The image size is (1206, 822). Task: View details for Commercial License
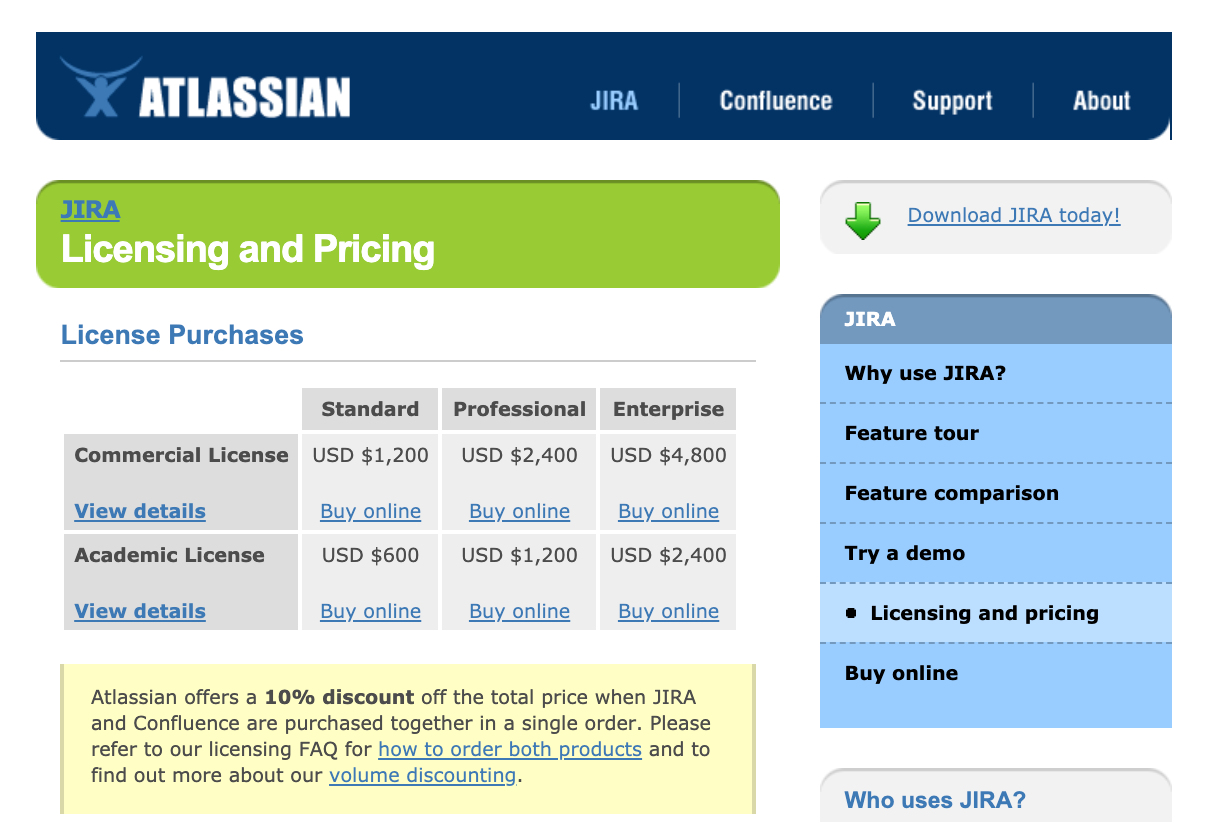click(140, 511)
